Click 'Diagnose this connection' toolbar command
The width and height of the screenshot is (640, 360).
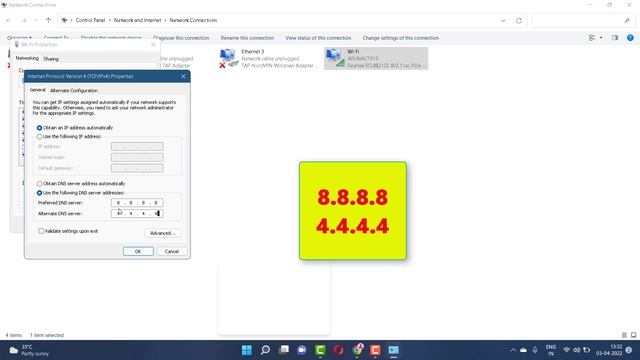181,38
